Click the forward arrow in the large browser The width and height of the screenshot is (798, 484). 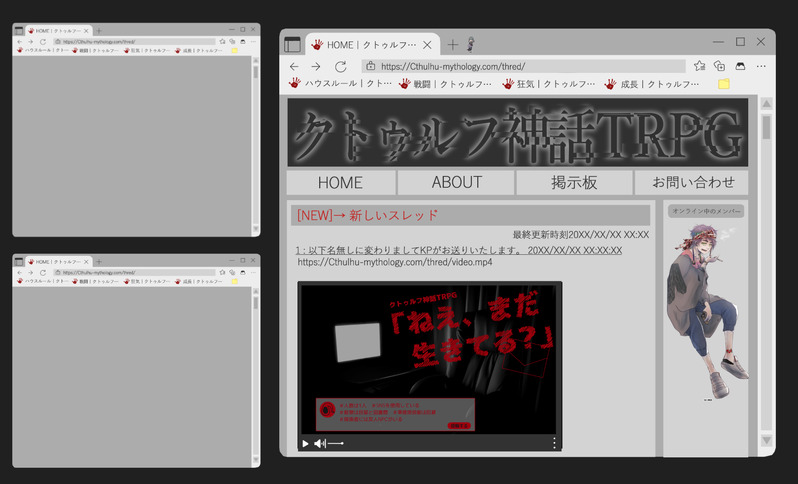[x=316, y=67]
